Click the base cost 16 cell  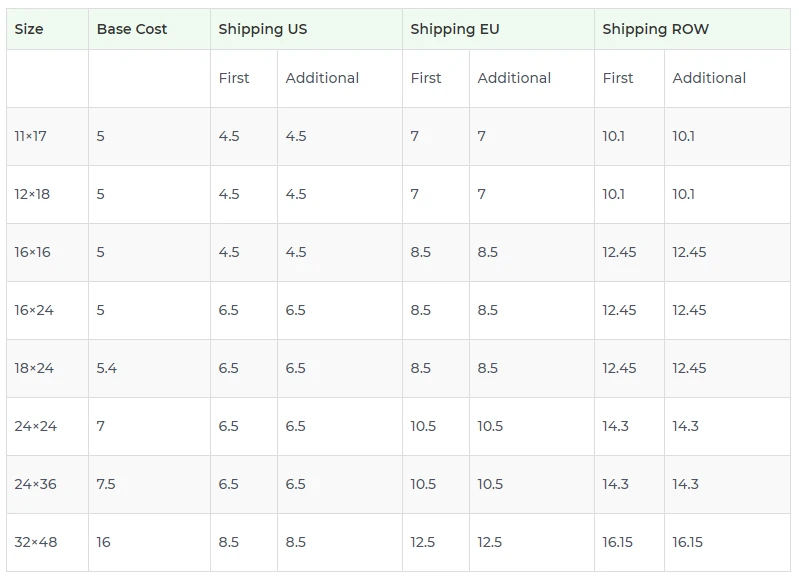pyautogui.click(x=104, y=542)
